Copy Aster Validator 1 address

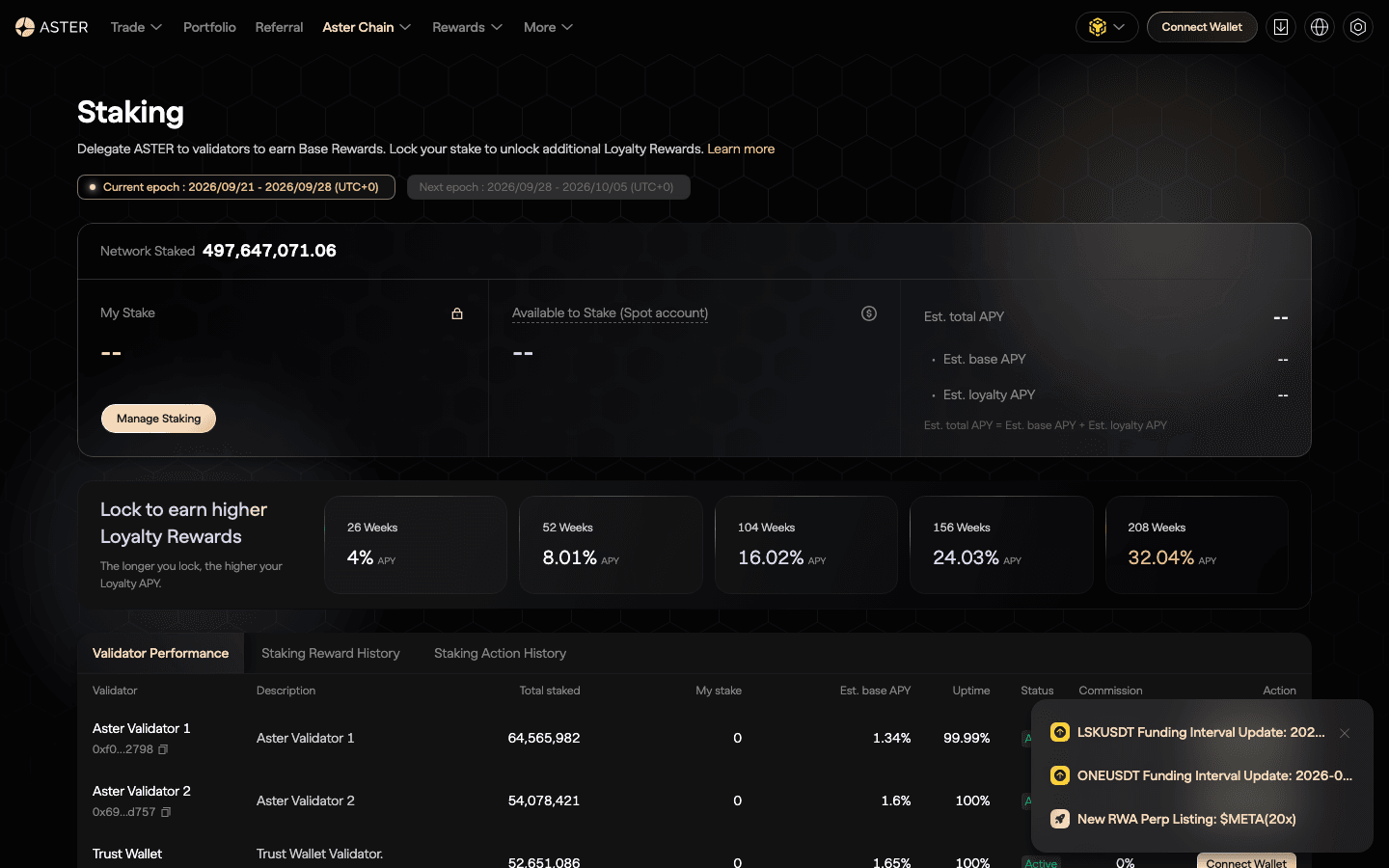point(163,749)
